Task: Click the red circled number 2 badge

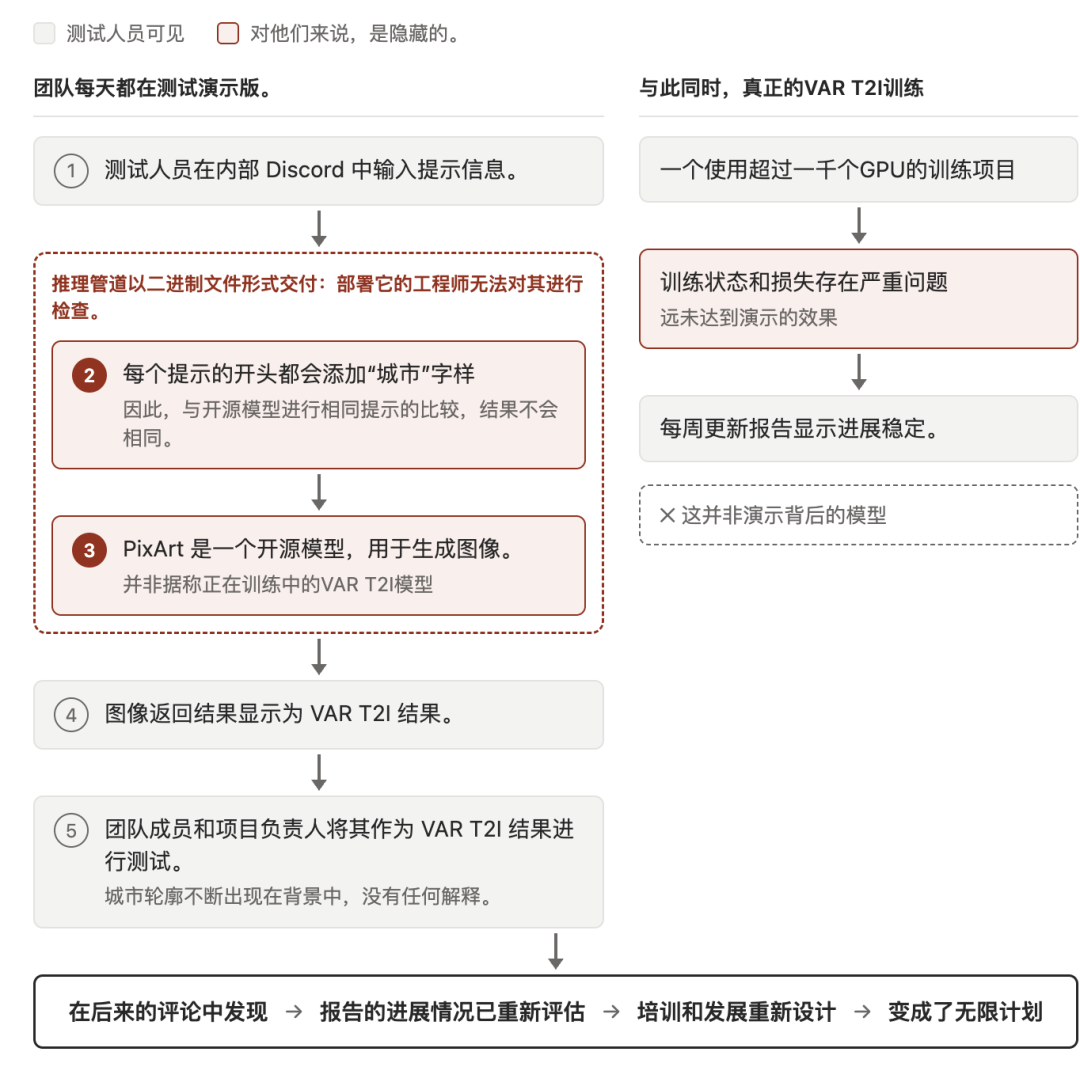Action: click(90, 375)
